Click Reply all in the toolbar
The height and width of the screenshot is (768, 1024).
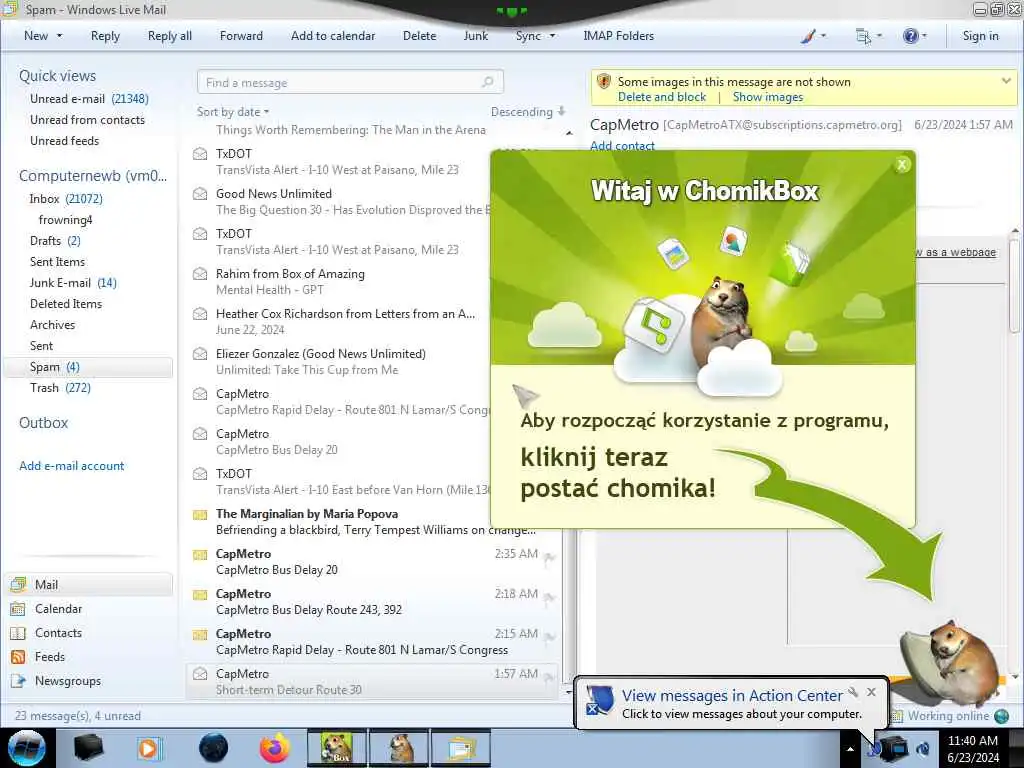tap(170, 36)
